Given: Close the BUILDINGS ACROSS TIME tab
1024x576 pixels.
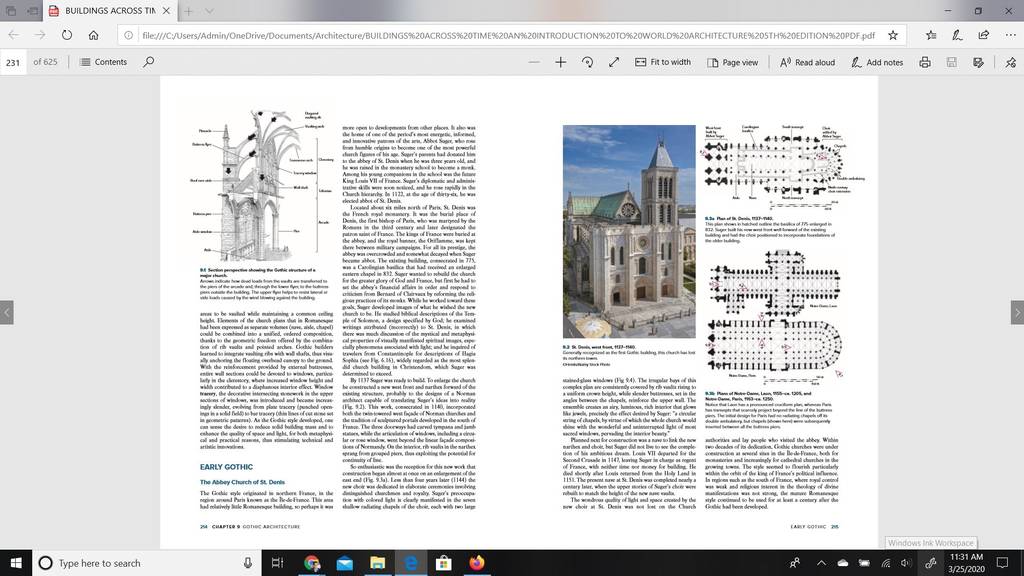Looking at the screenshot, I should click(x=167, y=11).
